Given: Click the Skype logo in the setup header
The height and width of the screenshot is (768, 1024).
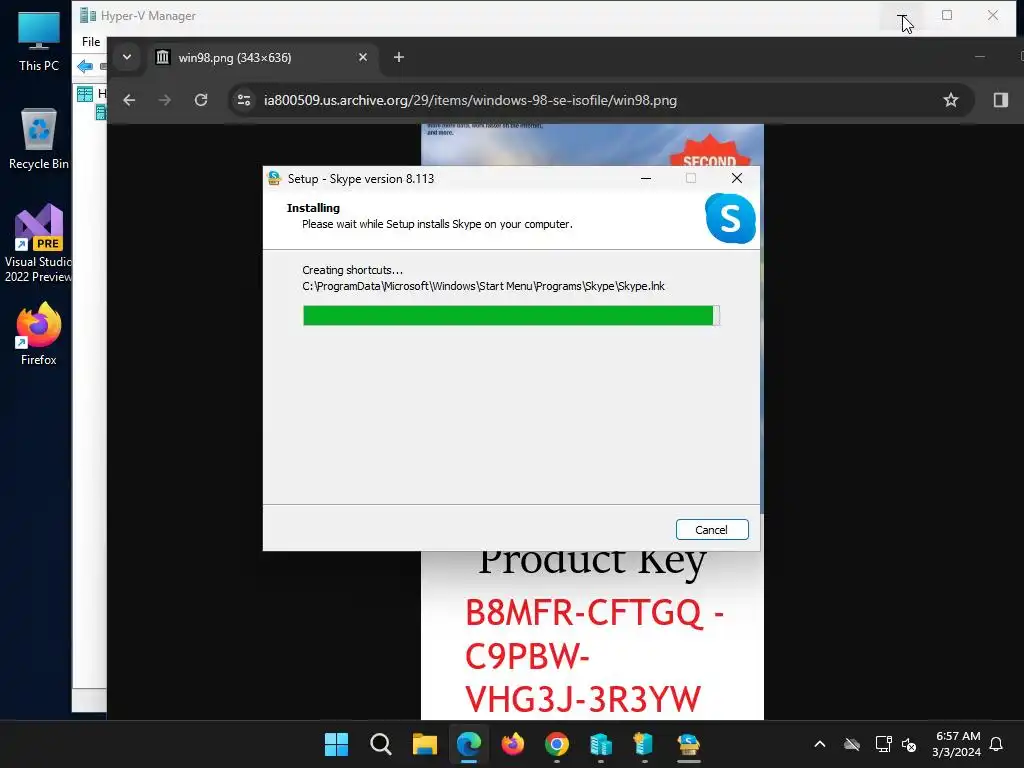Looking at the screenshot, I should pos(730,218).
